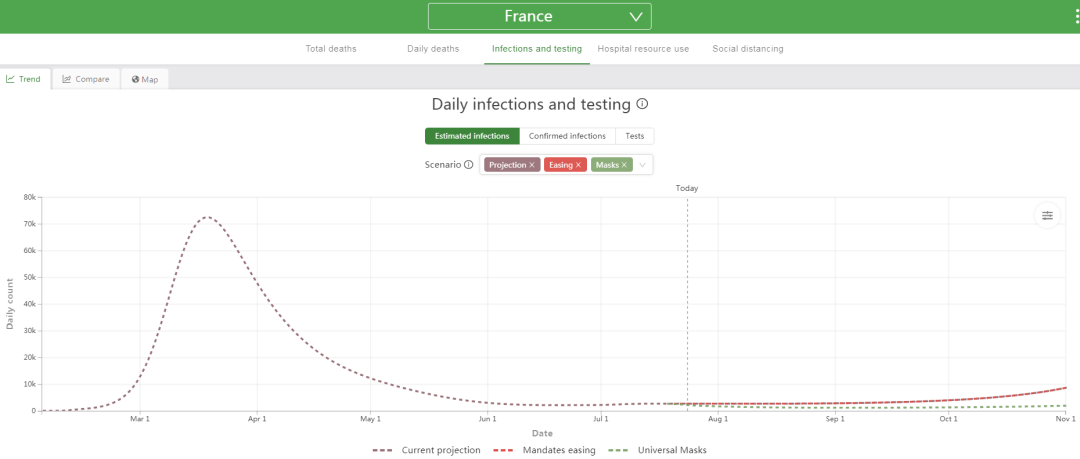1080x459 pixels.
Task: Open the vertical dots menu at top right
Action: pyautogui.click(x=1077, y=17)
